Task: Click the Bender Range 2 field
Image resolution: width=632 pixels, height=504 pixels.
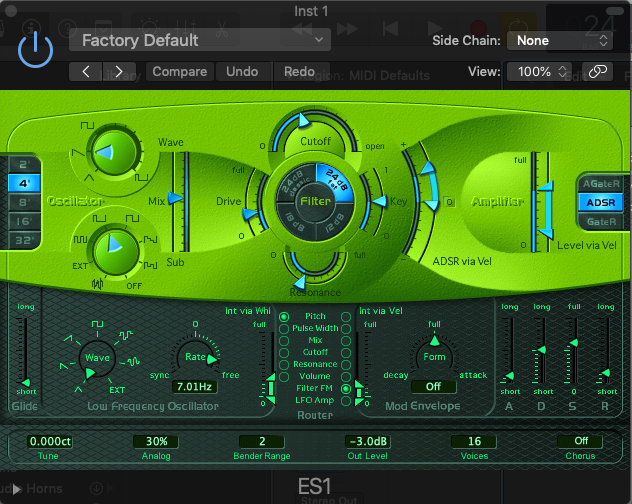Action: 262,442
